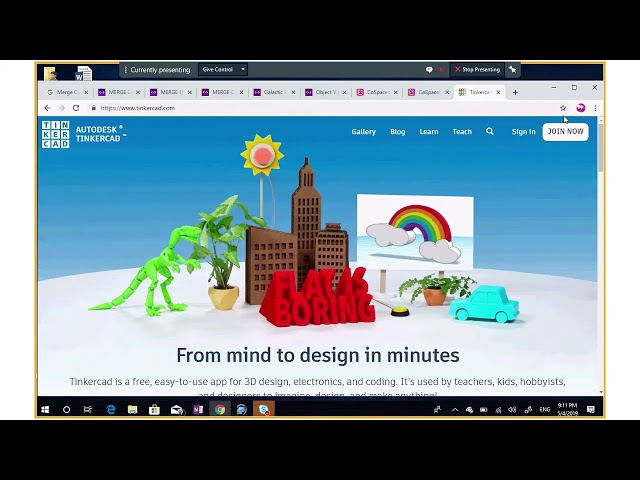The height and width of the screenshot is (480, 640).
Task: Open the Learn menu item
Action: (x=429, y=131)
